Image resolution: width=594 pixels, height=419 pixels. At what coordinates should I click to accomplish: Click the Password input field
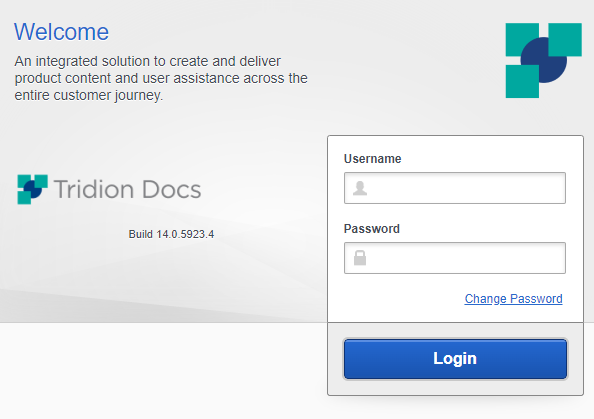point(455,258)
